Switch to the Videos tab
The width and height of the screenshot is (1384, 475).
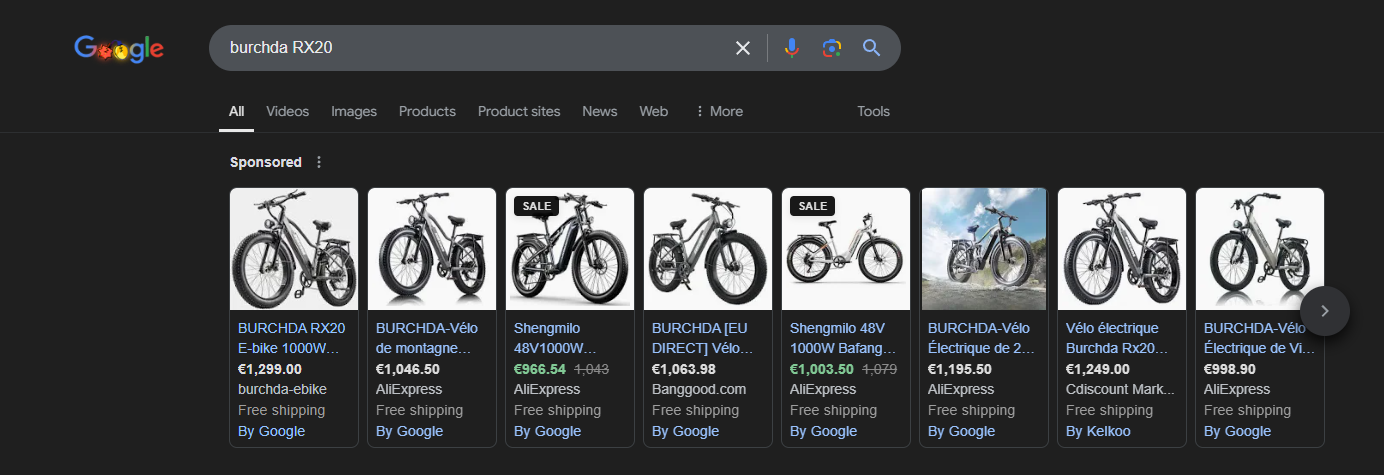pyautogui.click(x=288, y=111)
